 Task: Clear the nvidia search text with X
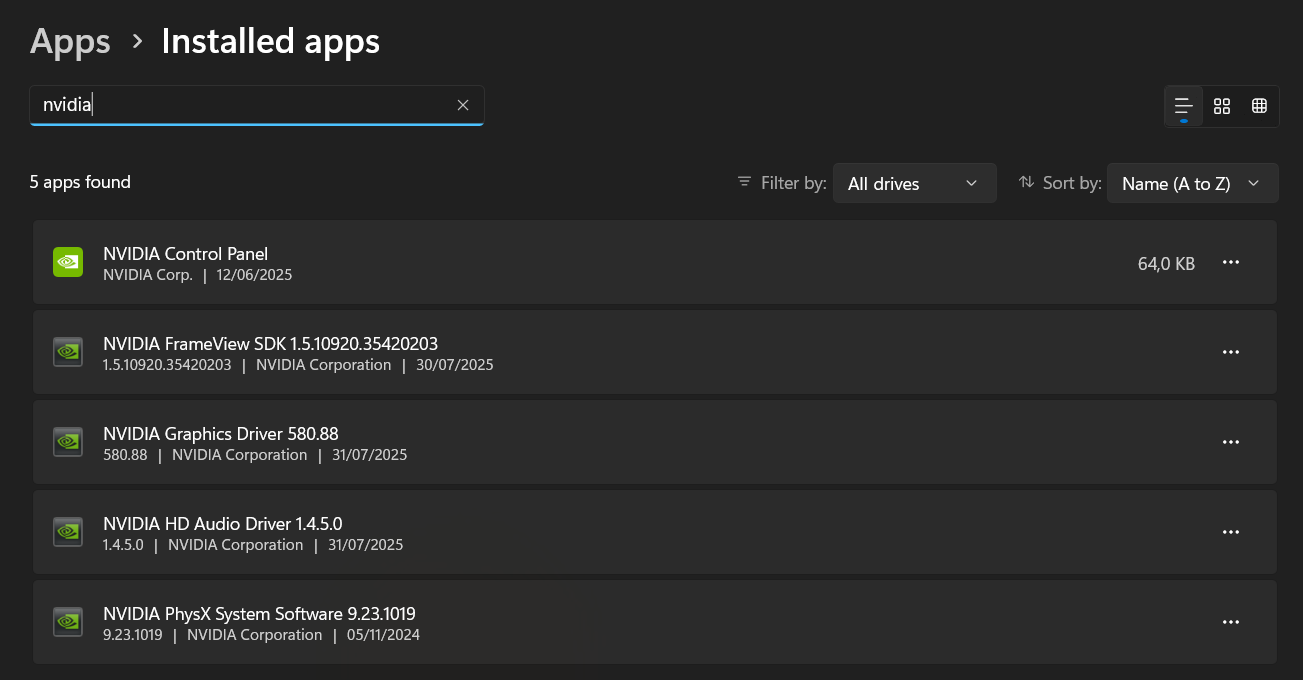point(463,105)
